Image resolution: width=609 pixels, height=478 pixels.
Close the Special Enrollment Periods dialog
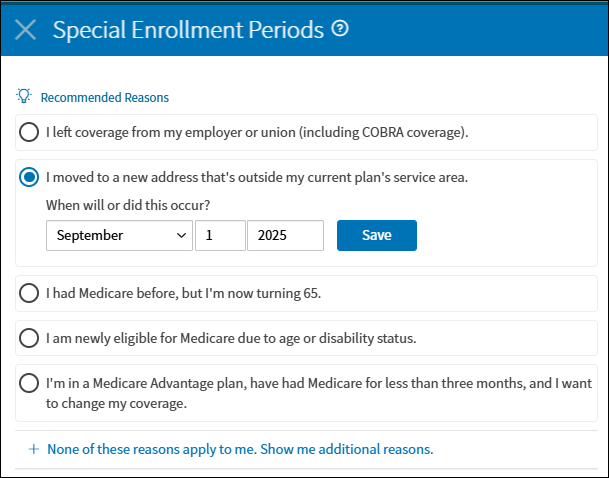tap(26, 30)
